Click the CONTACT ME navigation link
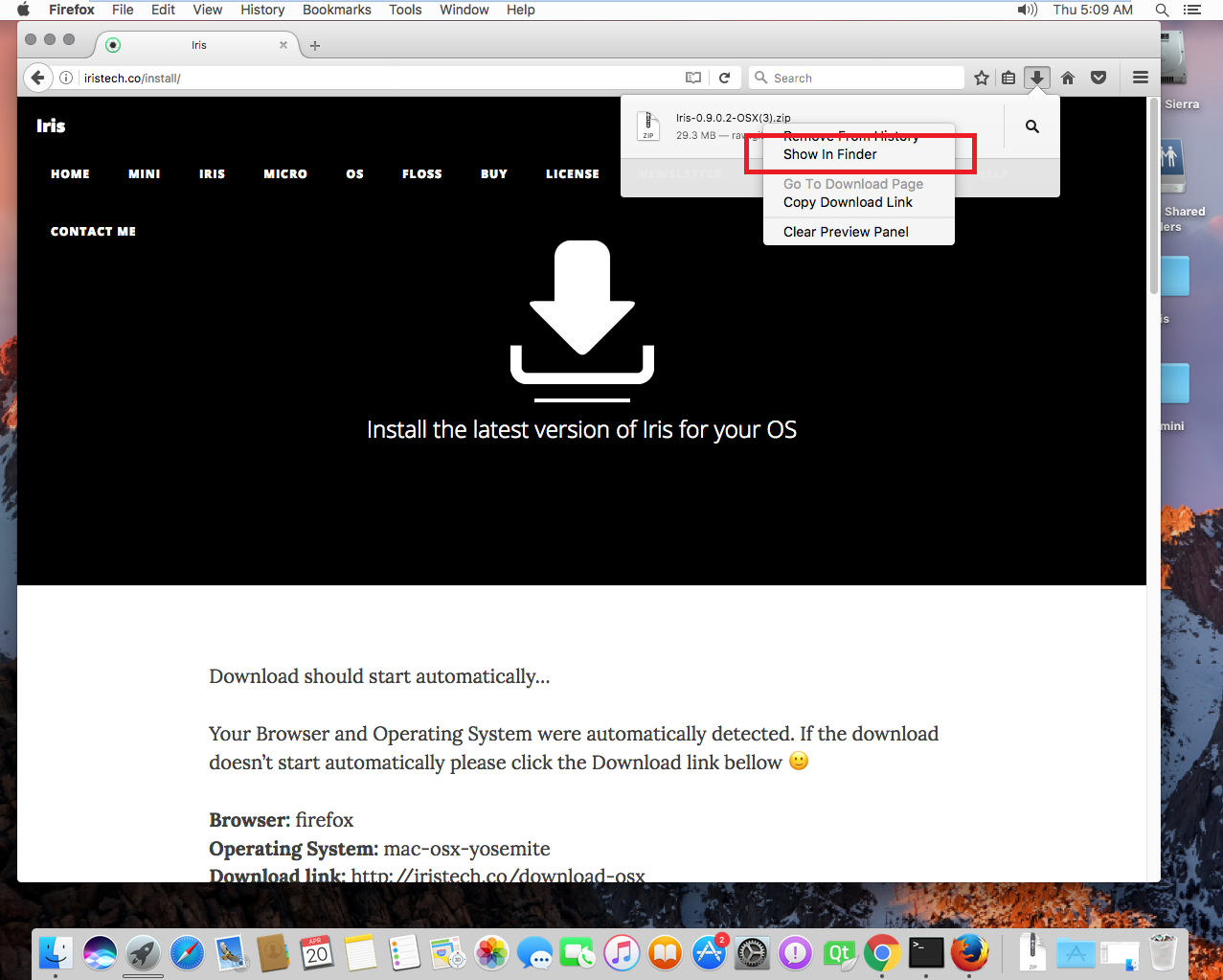The width and height of the screenshot is (1223, 980). tap(93, 232)
